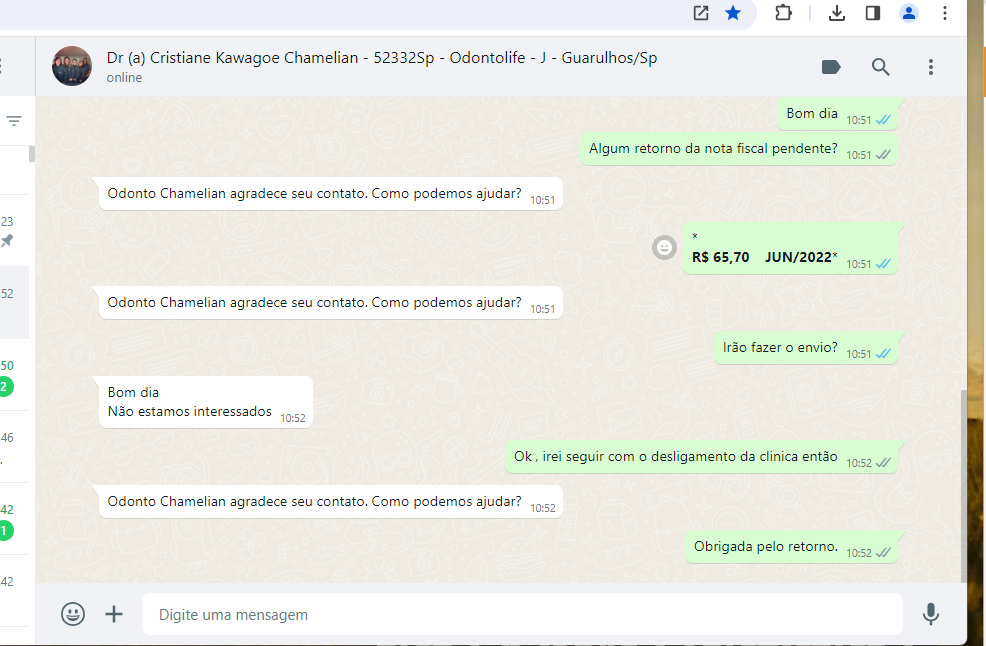React to the R$ 65,70 message

[x=664, y=247]
